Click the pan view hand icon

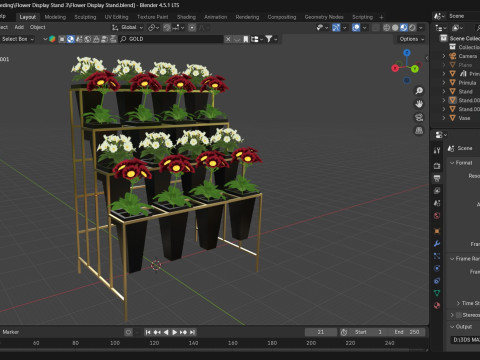click(x=419, y=104)
